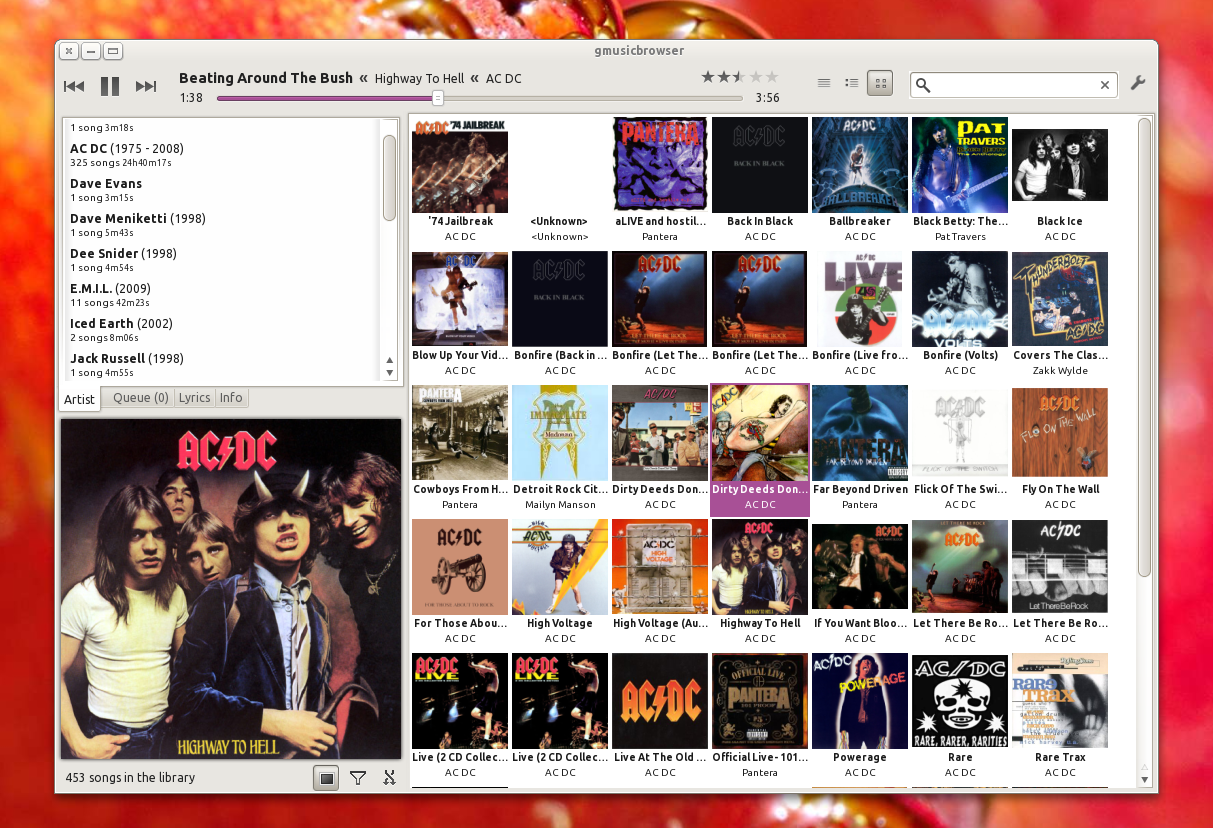
Task: Clear the search field with X
Action: coord(1105,85)
